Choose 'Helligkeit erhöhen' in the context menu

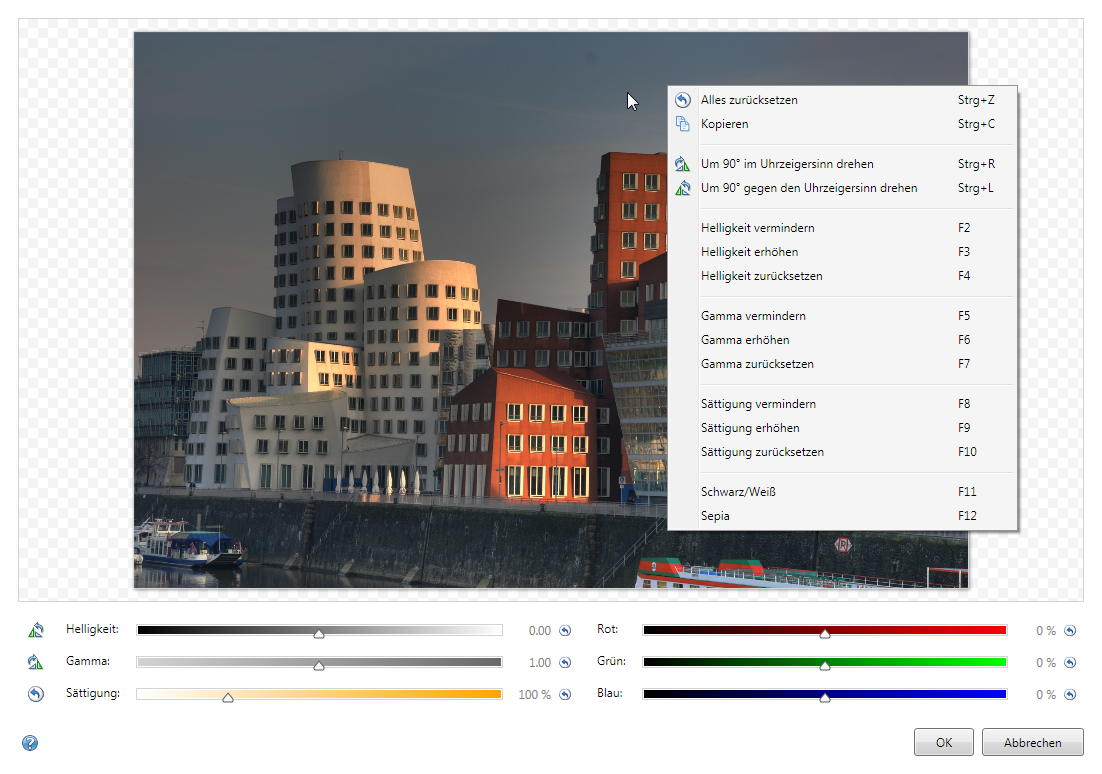(x=749, y=252)
